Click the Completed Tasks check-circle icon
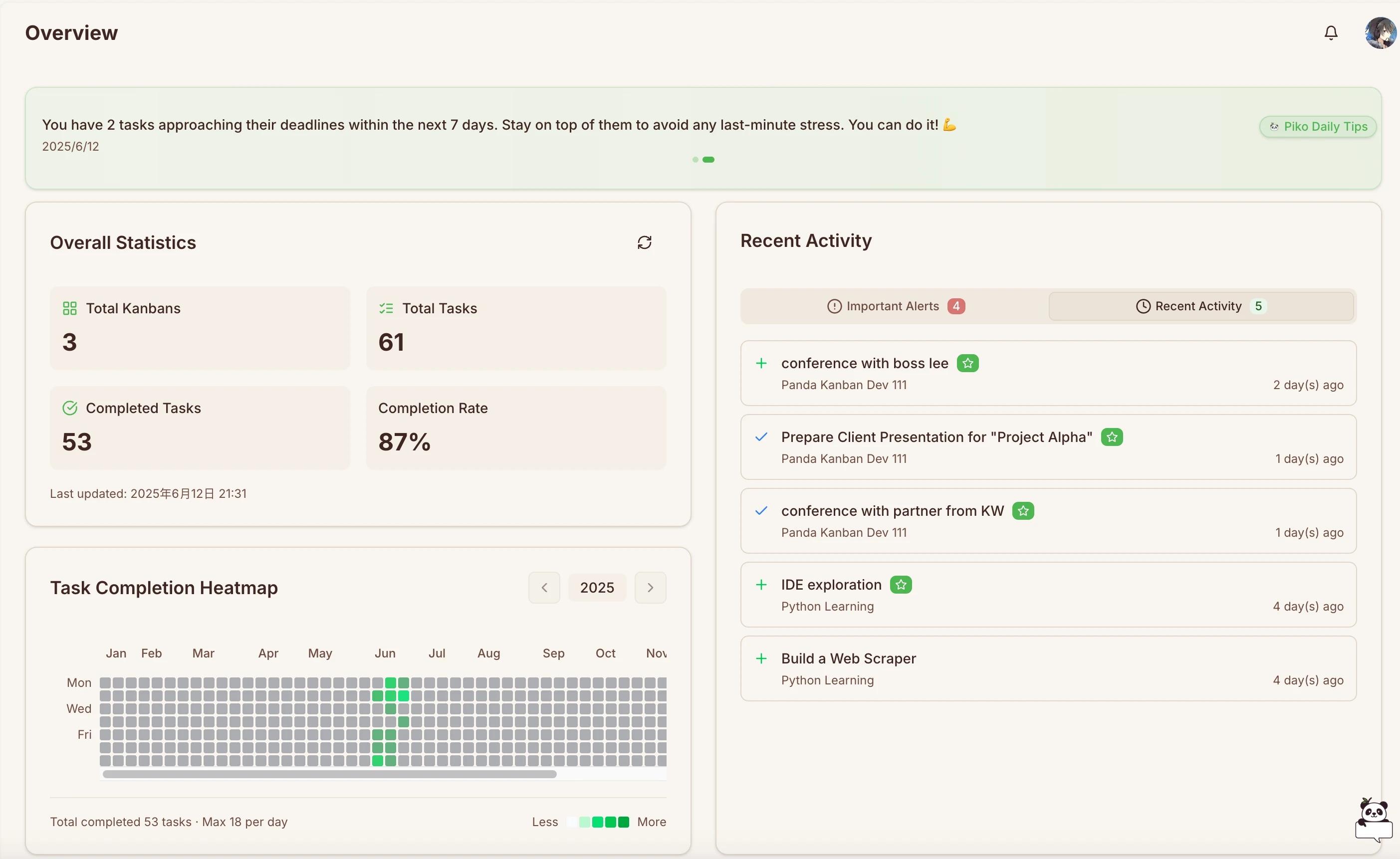This screenshot has width=1400, height=859. (69, 408)
